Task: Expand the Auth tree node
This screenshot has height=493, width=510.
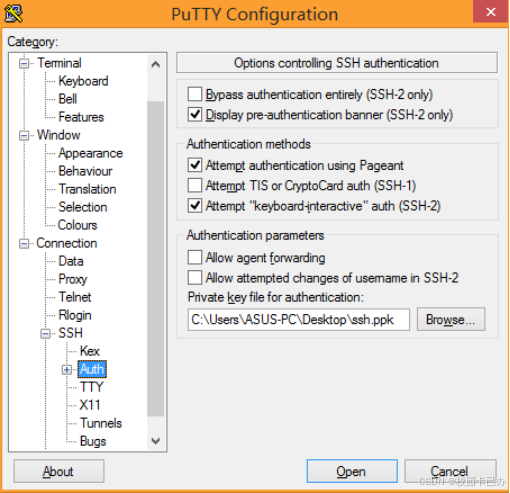Action: (67, 369)
